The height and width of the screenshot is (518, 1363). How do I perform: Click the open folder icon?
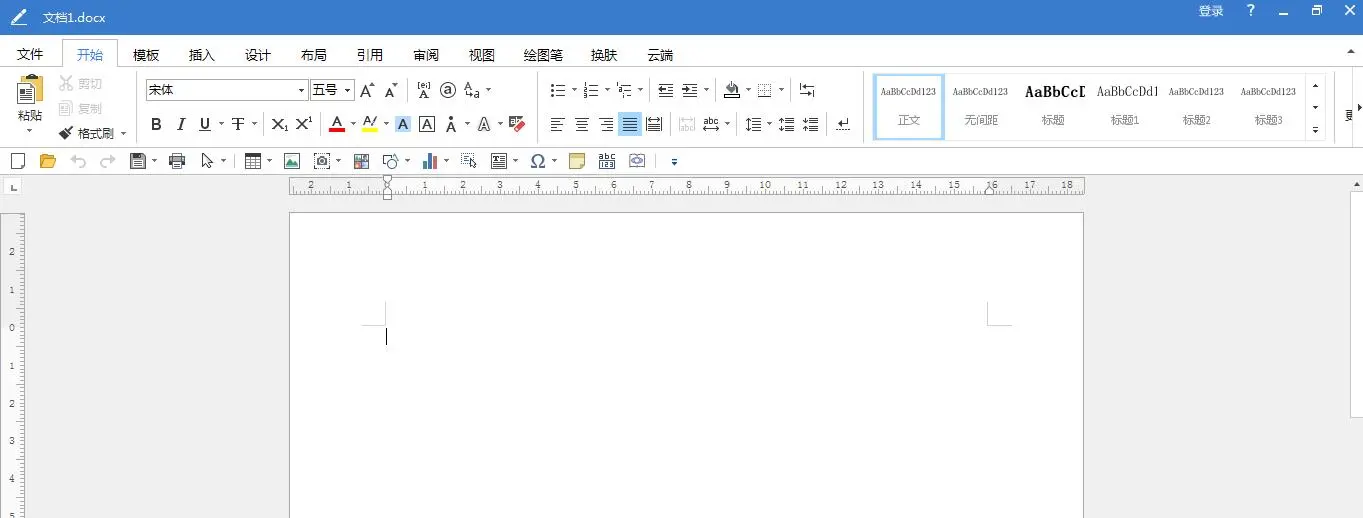point(47,160)
